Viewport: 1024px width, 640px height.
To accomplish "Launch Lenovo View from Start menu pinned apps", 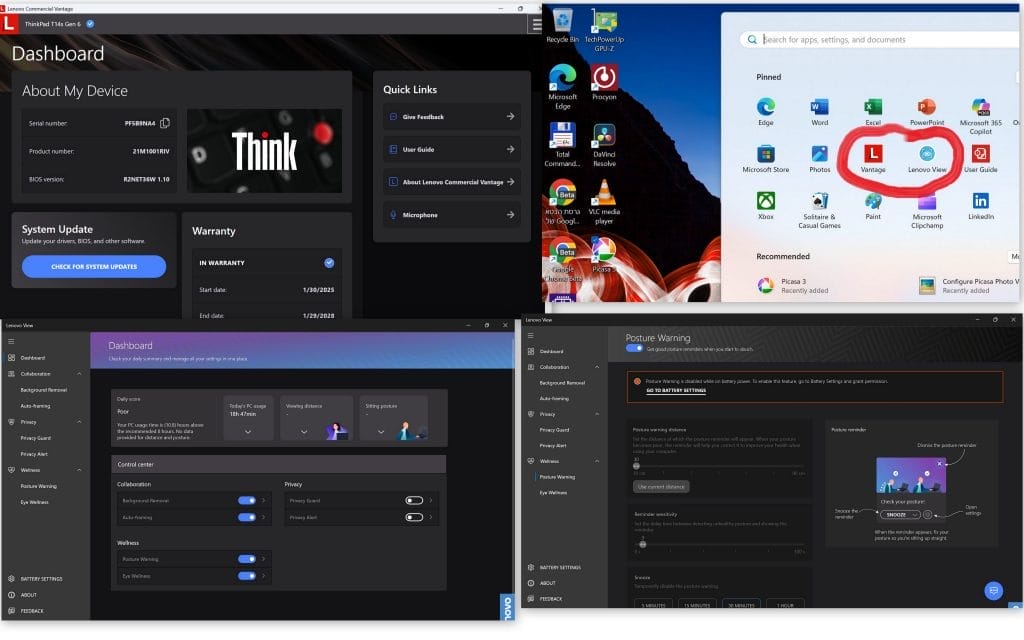I will pyautogui.click(x=927, y=159).
